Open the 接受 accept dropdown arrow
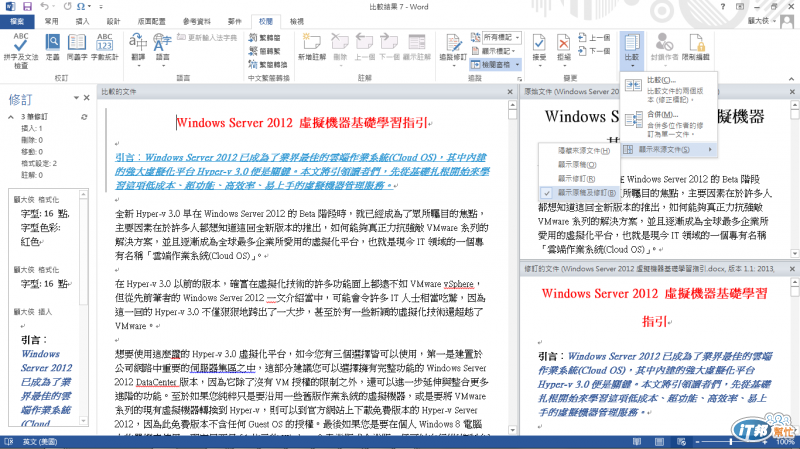The width and height of the screenshot is (800, 449). click(539, 65)
